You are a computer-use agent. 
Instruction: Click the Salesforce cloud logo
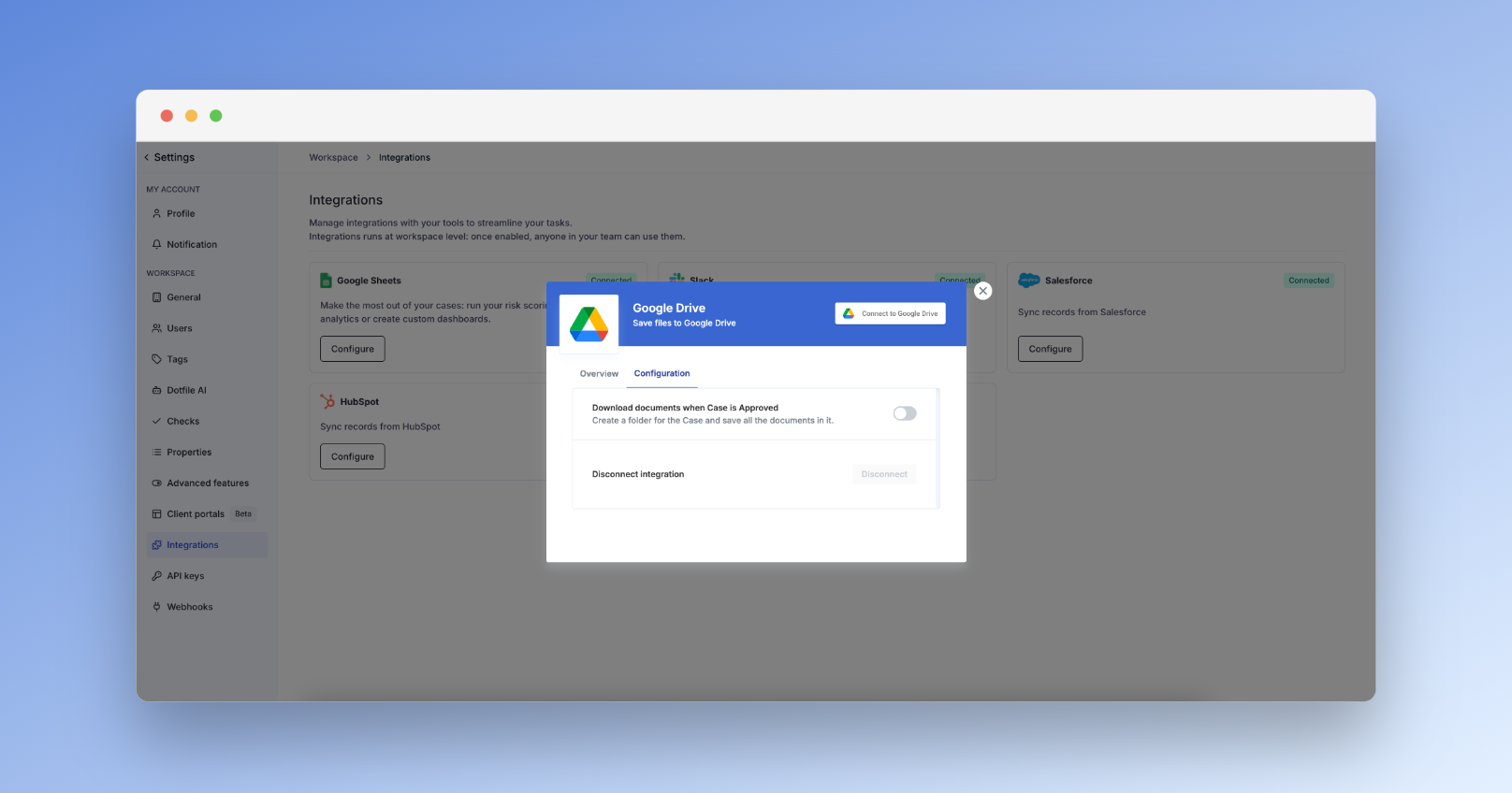(x=1029, y=280)
